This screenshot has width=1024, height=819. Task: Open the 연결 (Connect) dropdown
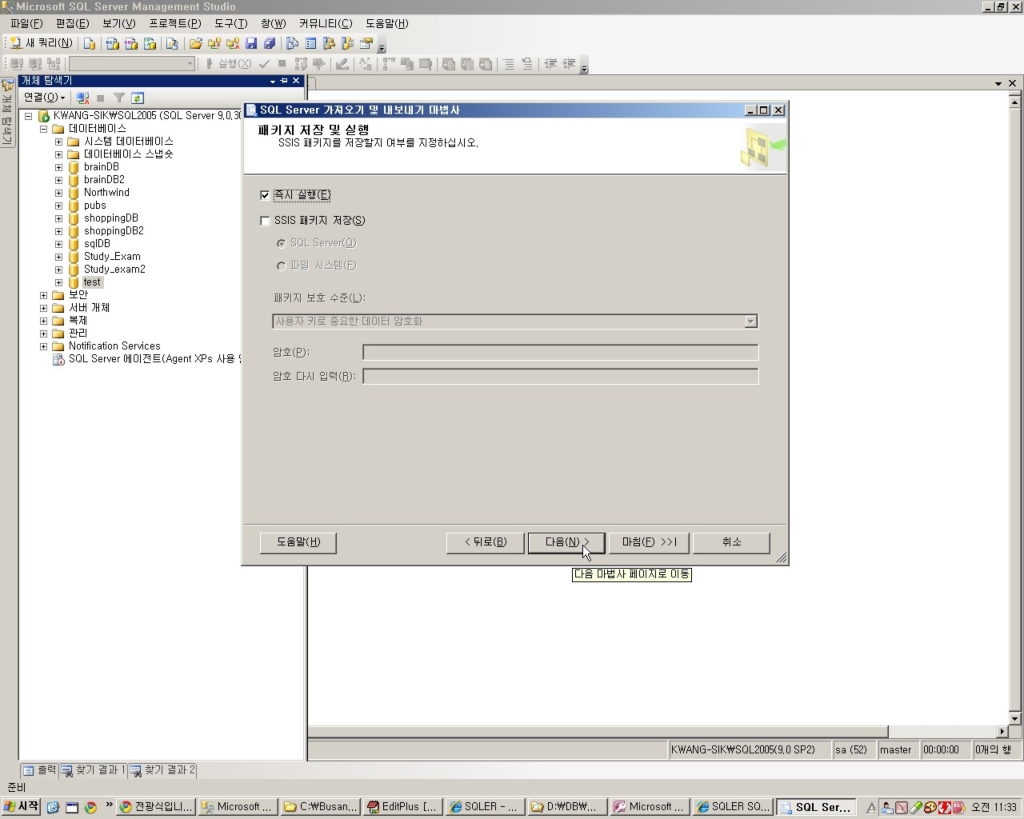pos(44,97)
